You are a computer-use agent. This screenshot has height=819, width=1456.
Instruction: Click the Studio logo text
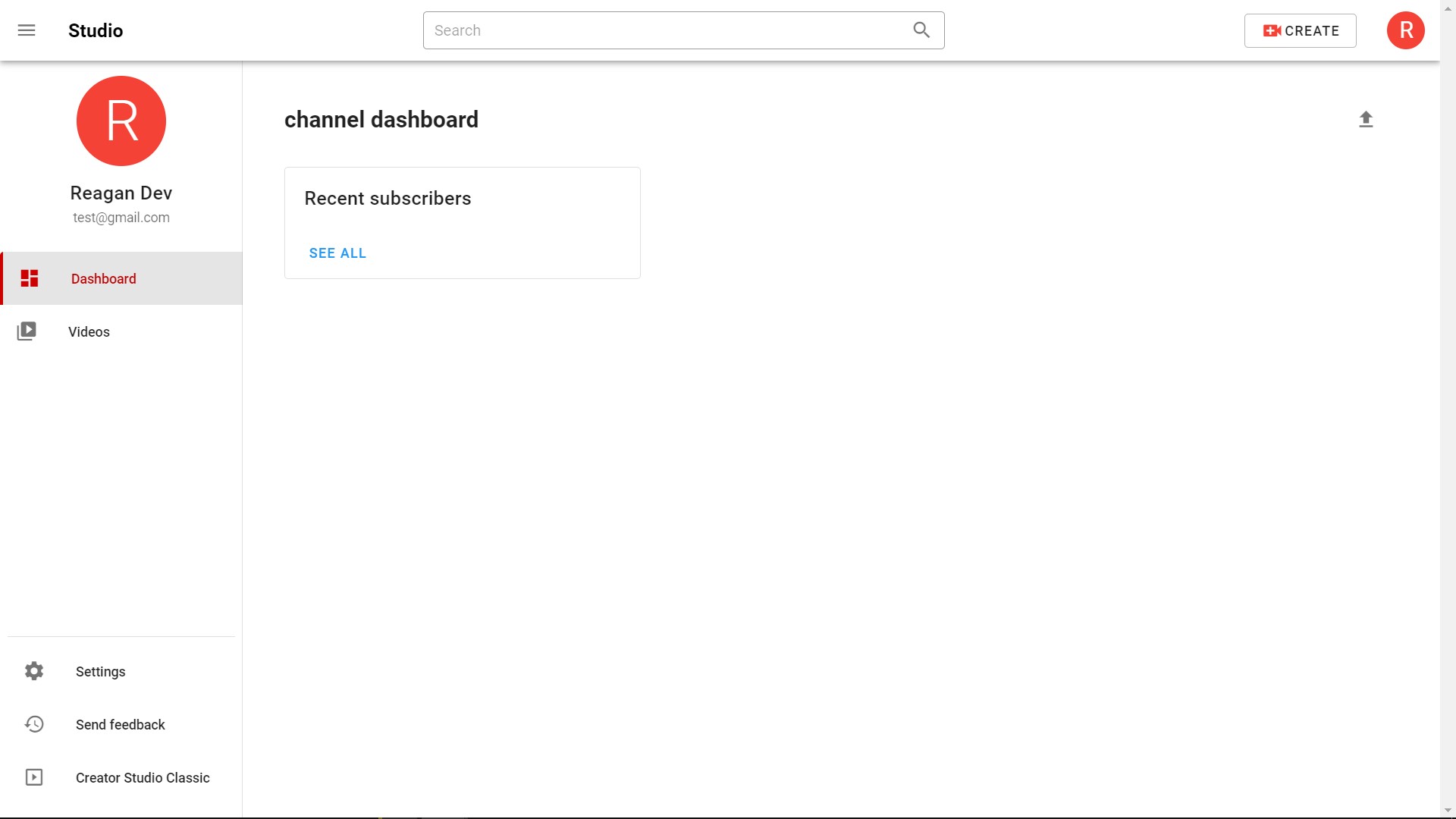tap(96, 30)
